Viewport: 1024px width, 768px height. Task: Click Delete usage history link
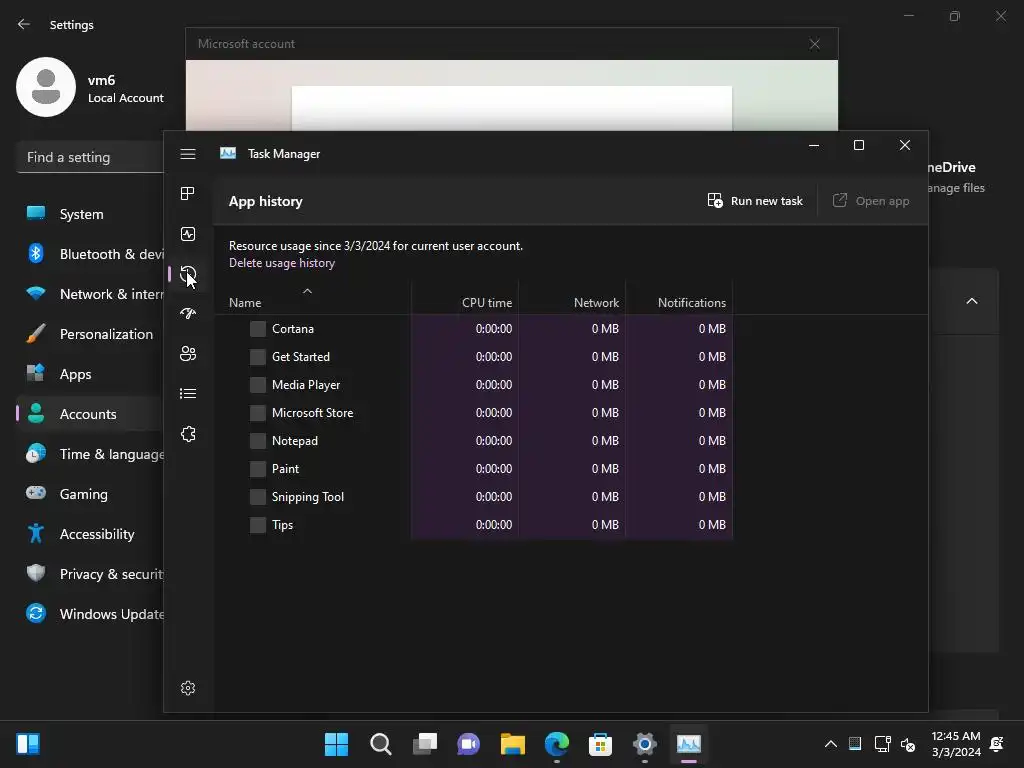281,263
